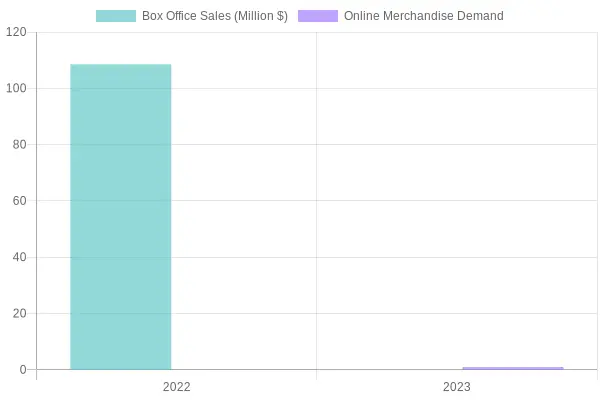Image resolution: width=600 pixels, height=400 pixels.
Task: Click the purple Online Merchandise Demand swatch
Action: coord(318,16)
